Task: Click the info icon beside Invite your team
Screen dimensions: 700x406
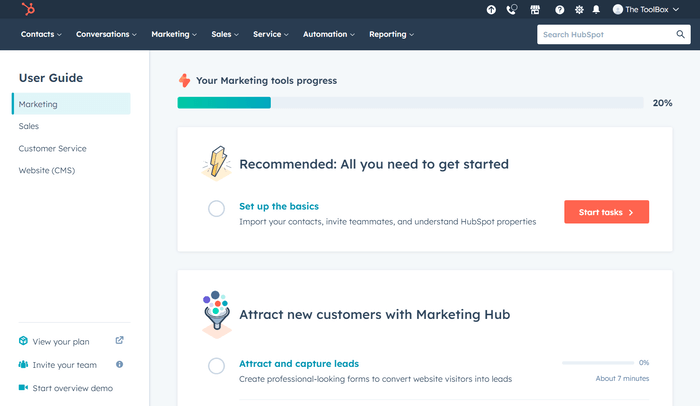Action: click(x=119, y=364)
